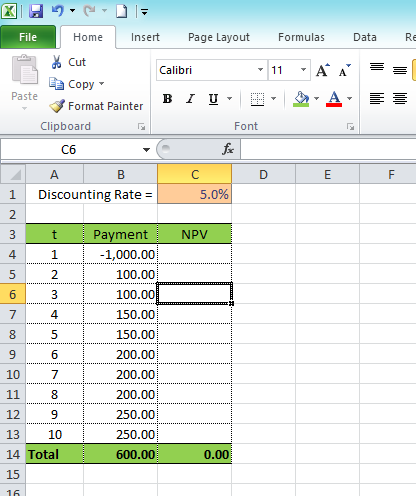
Task: Switch to the Insert tab
Action: pos(145,37)
